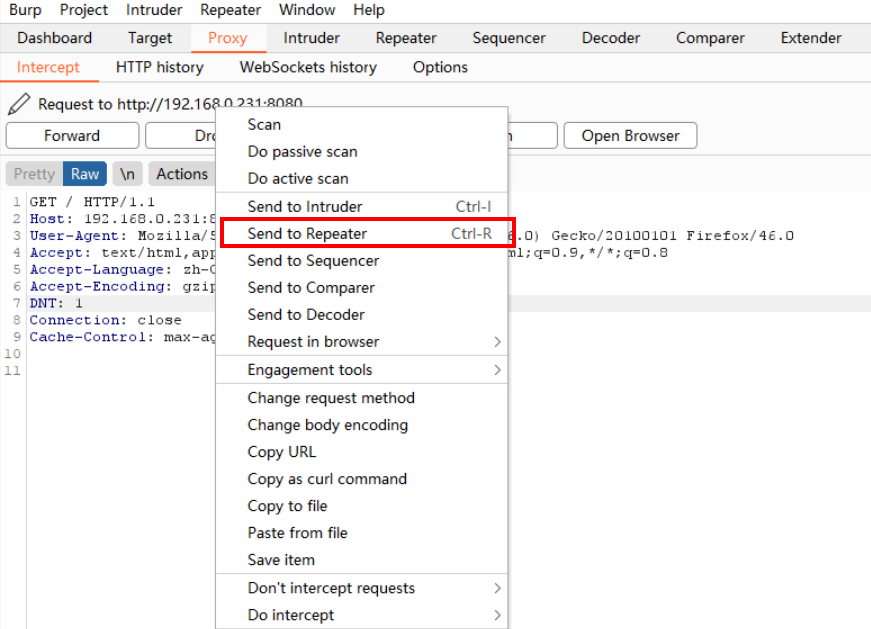This screenshot has height=629, width=871.
Task: Expand Do intercept submenu
Action: coord(362,615)
